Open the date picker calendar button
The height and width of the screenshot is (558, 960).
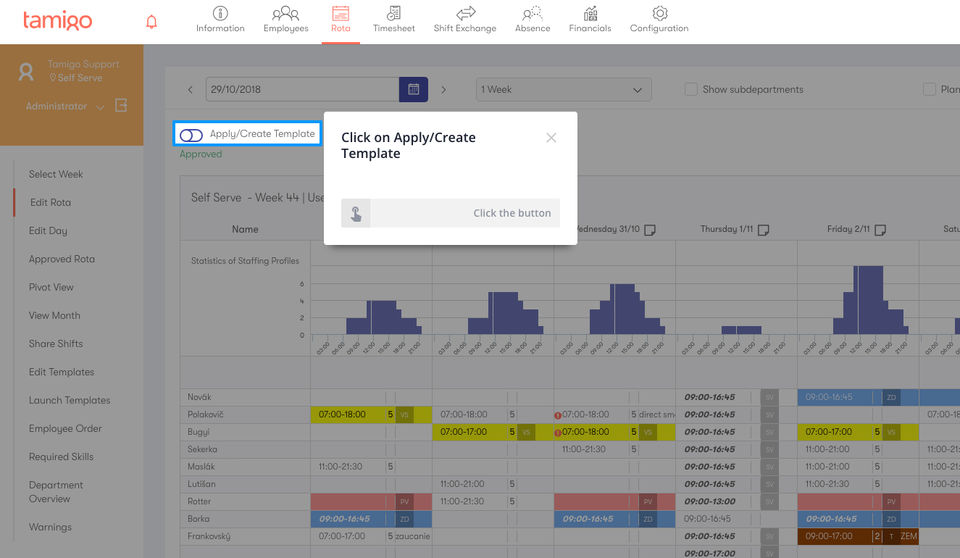(413, 89)
